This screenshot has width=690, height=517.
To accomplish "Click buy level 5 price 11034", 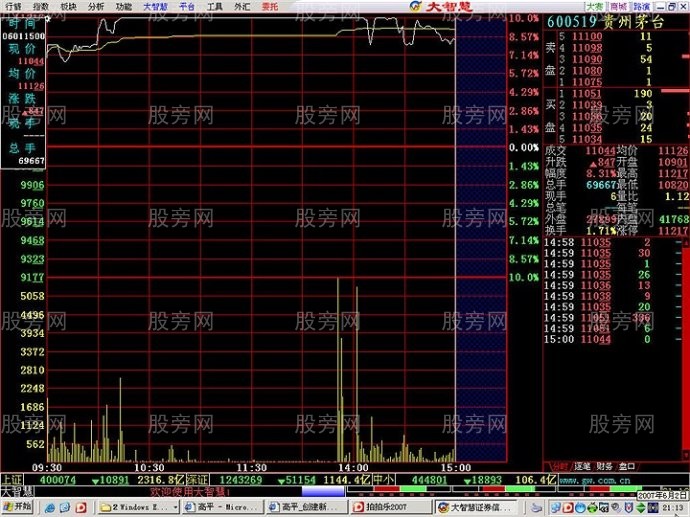I will click(587, 139).
